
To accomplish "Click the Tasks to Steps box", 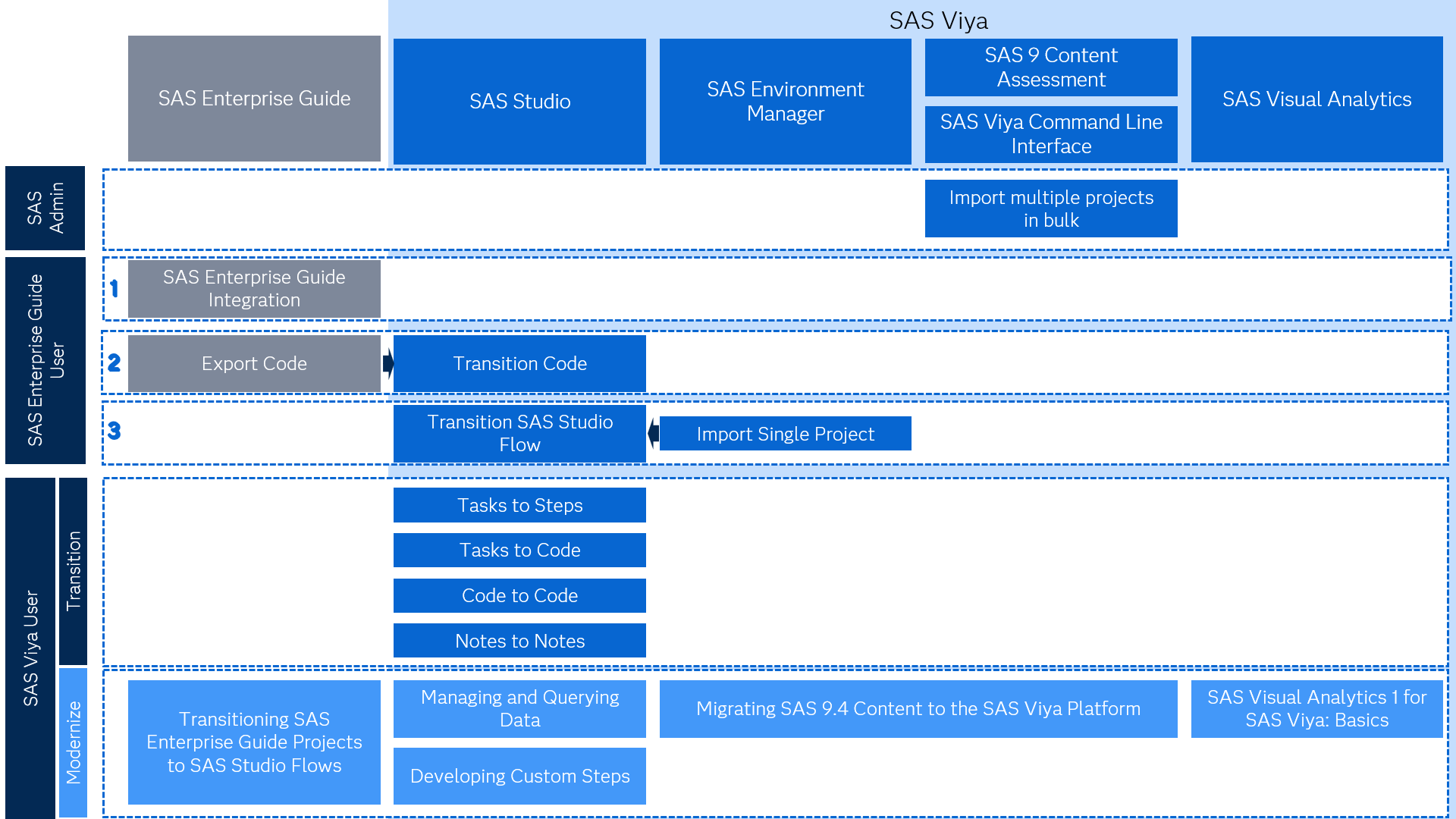I will point(519,505).
